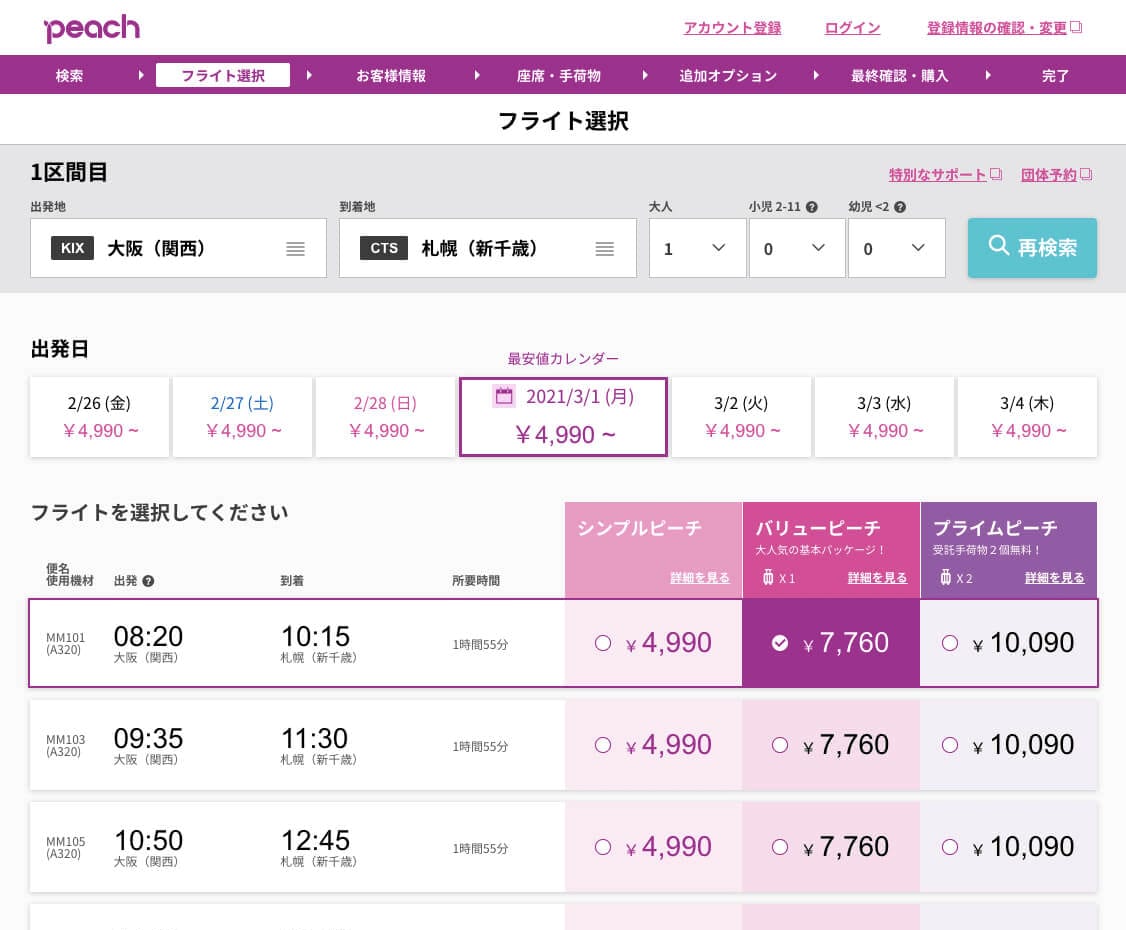
Task: Click the フライトを選択してください heading
Action: pos(159,513)
